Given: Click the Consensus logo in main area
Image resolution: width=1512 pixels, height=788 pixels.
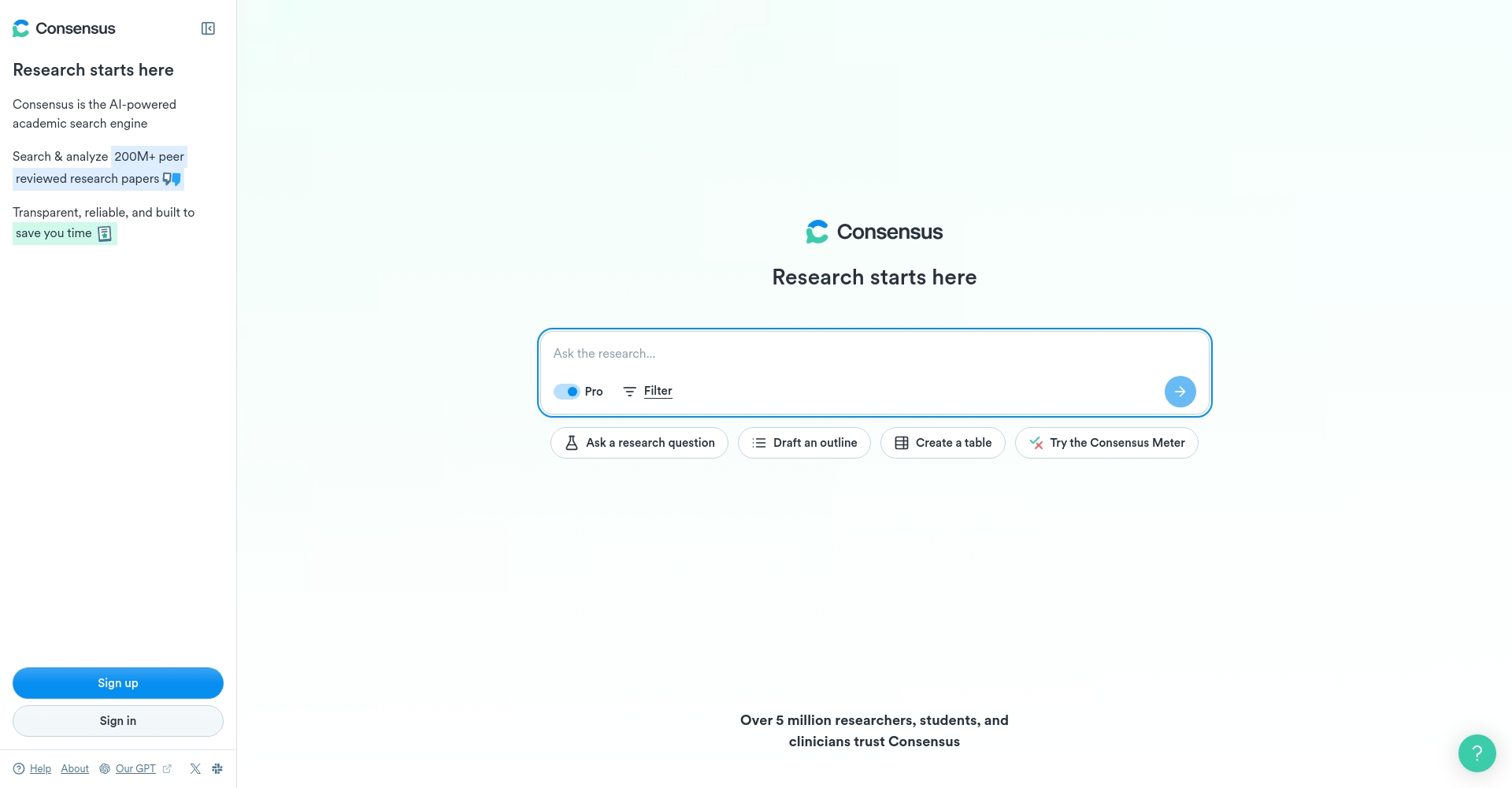Looking at the screenshot, I should 874,232.
